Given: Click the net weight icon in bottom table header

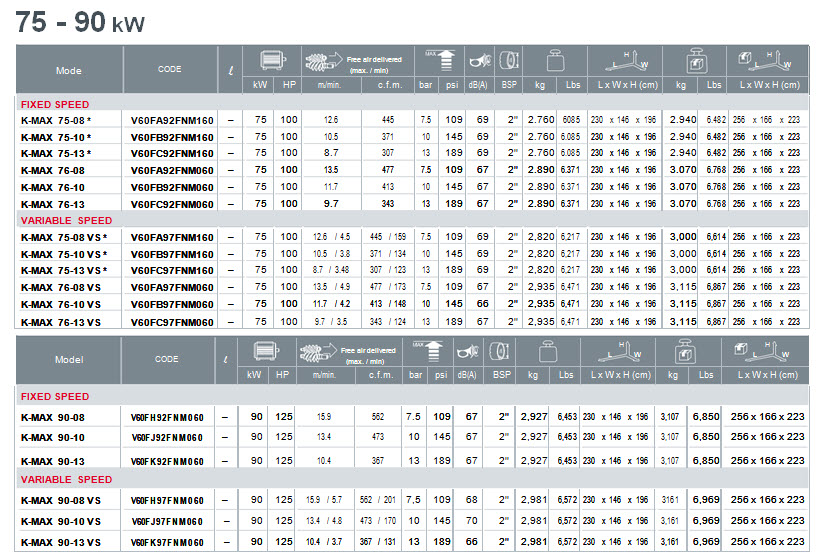Looking at the screenshot, I should (548, 350).
